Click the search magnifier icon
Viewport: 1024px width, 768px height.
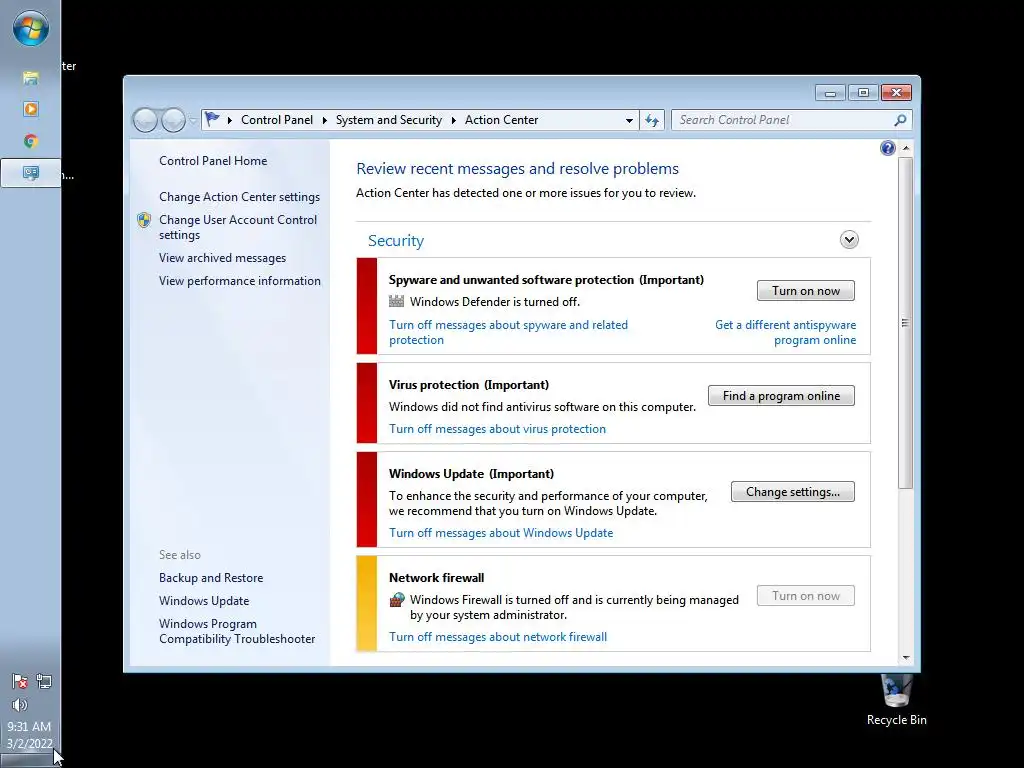(x=900, y=120)
